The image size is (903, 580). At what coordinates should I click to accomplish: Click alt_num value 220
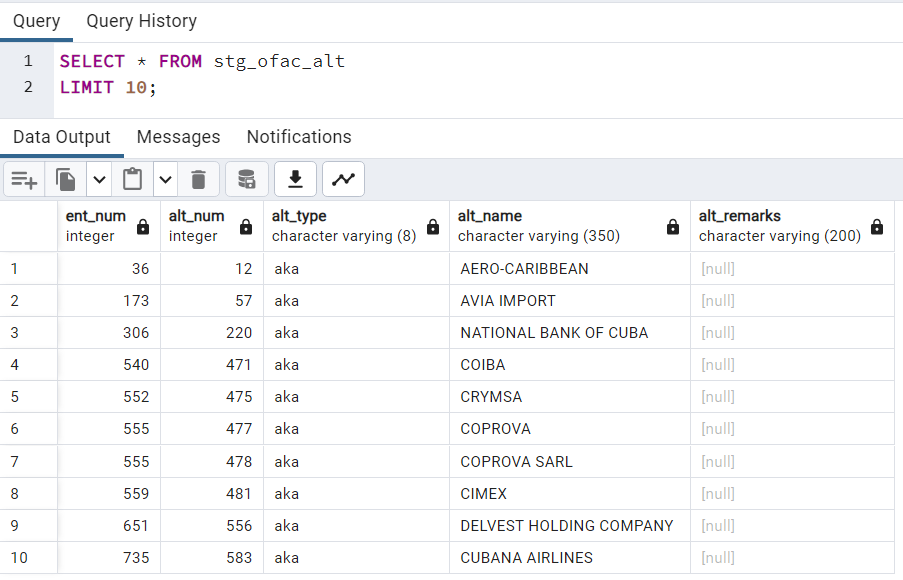coord(212,333)
